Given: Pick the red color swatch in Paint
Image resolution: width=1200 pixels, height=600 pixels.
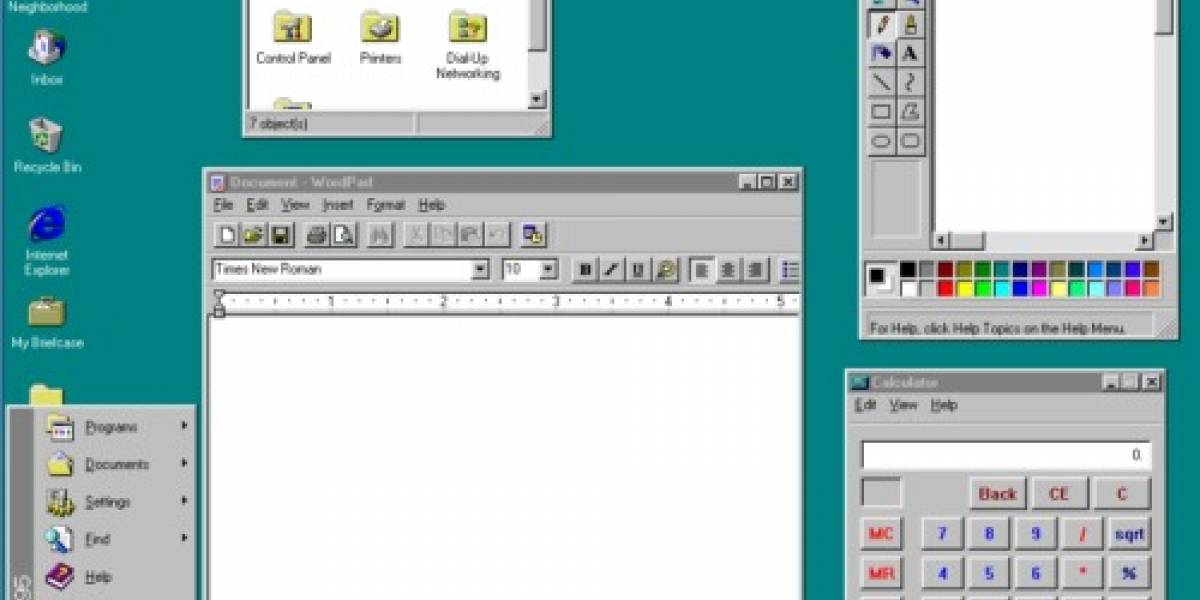Looking at the screenshot, I should click(945, 288).
